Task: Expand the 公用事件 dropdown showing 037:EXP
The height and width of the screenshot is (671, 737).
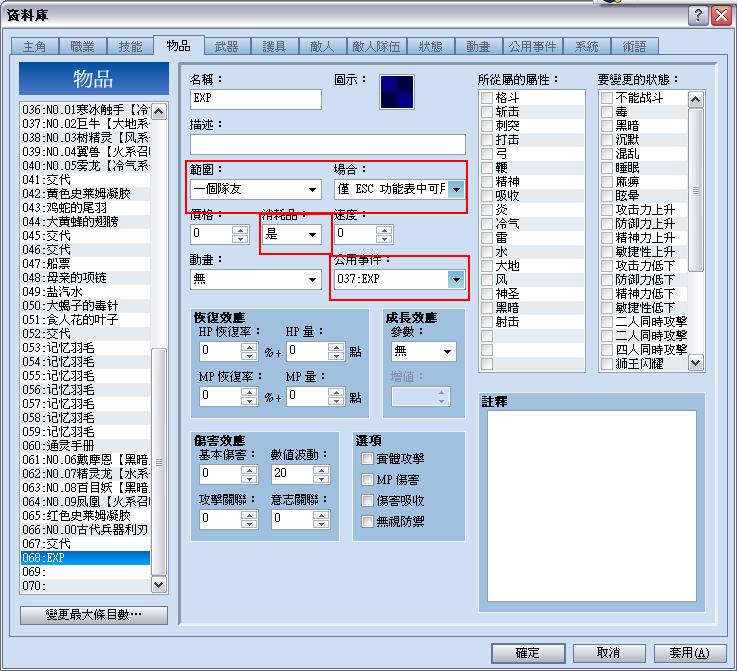Action: [400, 280]
